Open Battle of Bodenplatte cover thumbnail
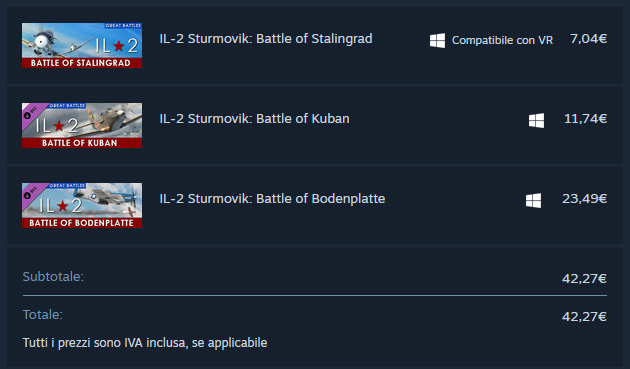The height and width of the screenshot is (369, 630). click(x=82, y=205)
